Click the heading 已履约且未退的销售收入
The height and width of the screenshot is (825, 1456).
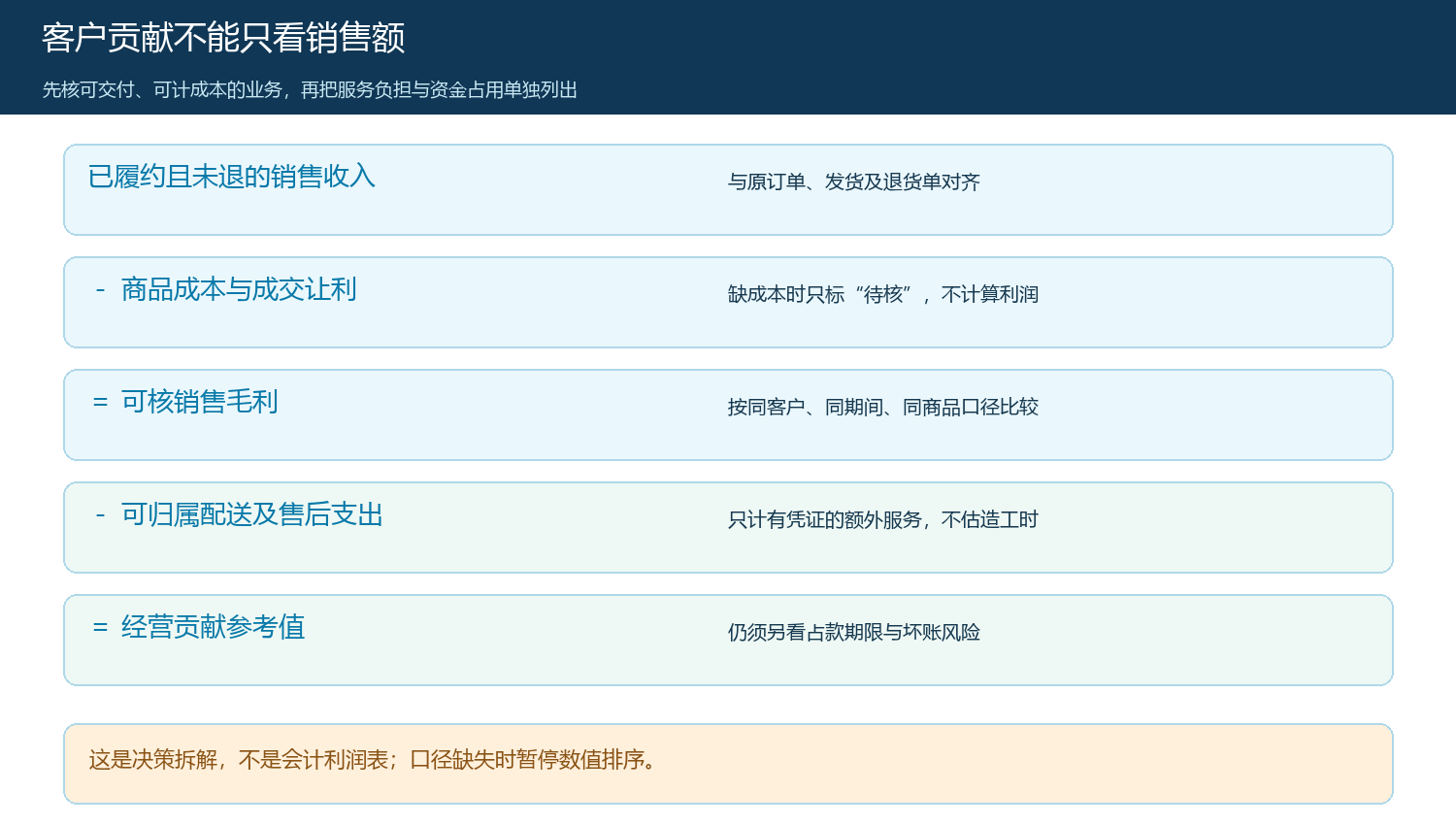[231, 177]
